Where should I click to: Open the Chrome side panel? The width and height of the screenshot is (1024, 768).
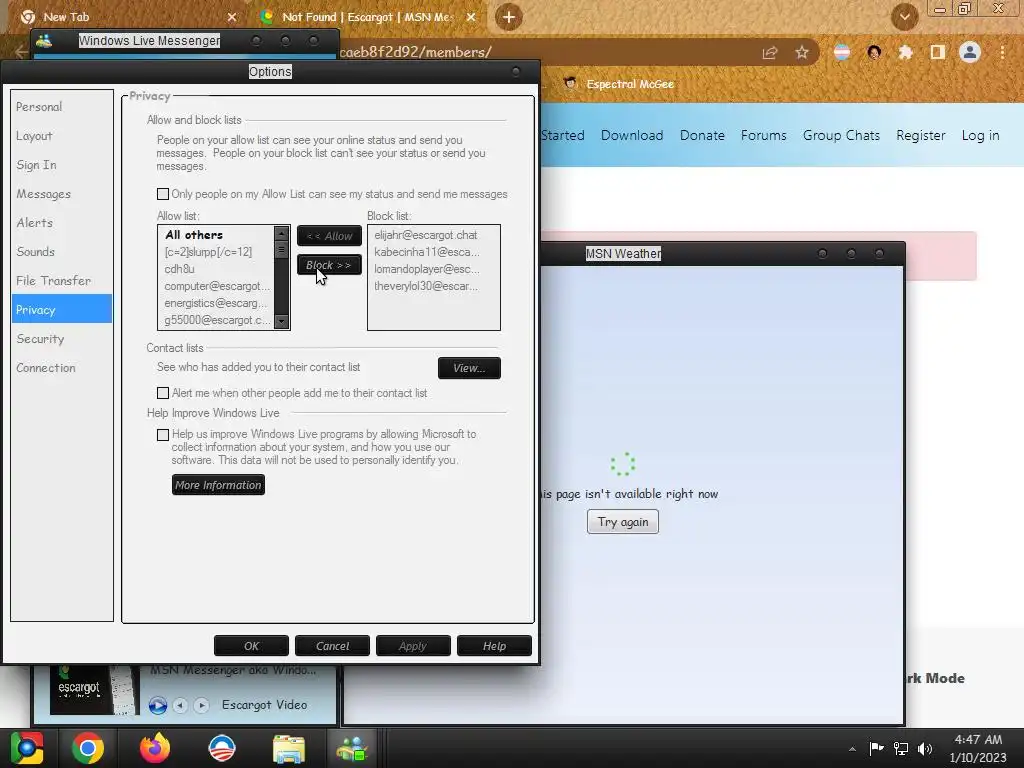pyautogui.click(x=938, y=52)
